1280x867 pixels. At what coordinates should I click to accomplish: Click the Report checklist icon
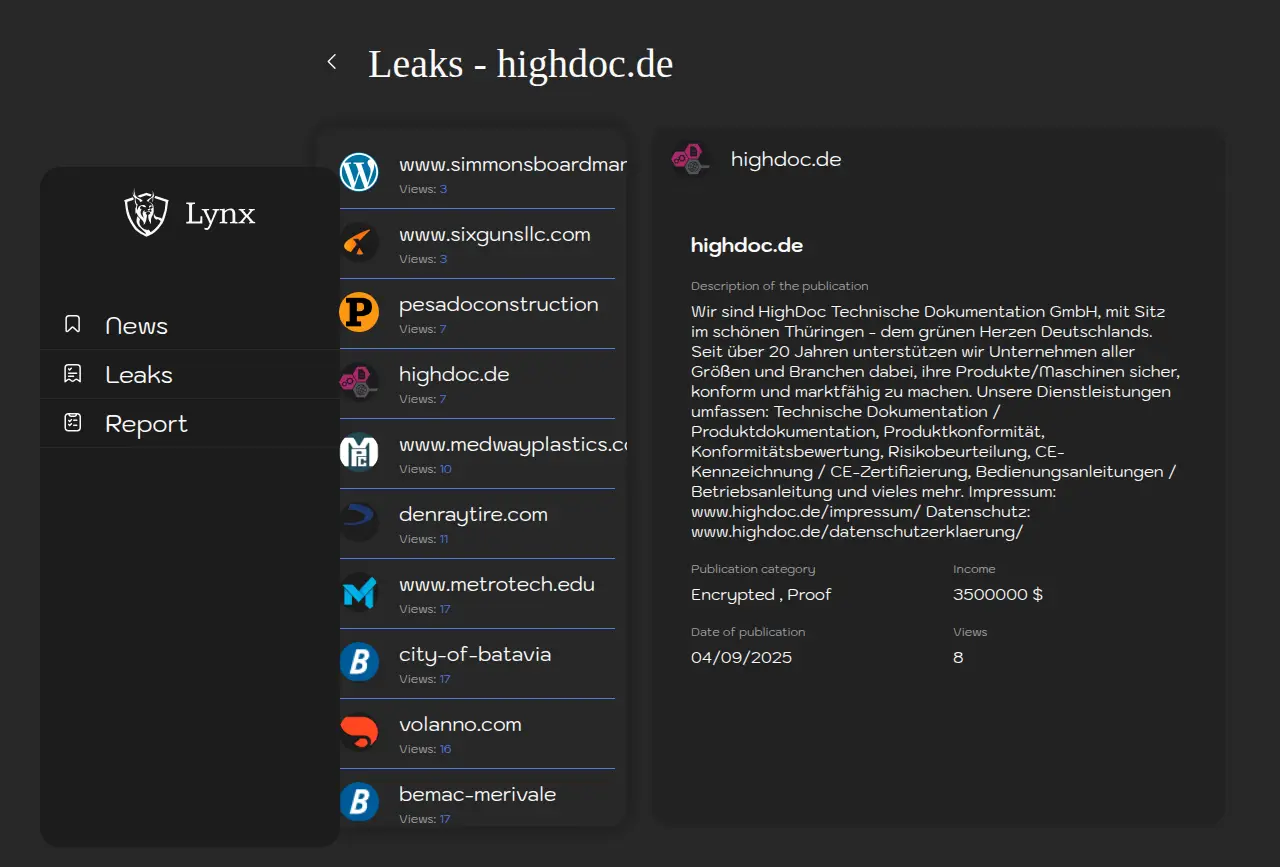click(x=72, y=423)
